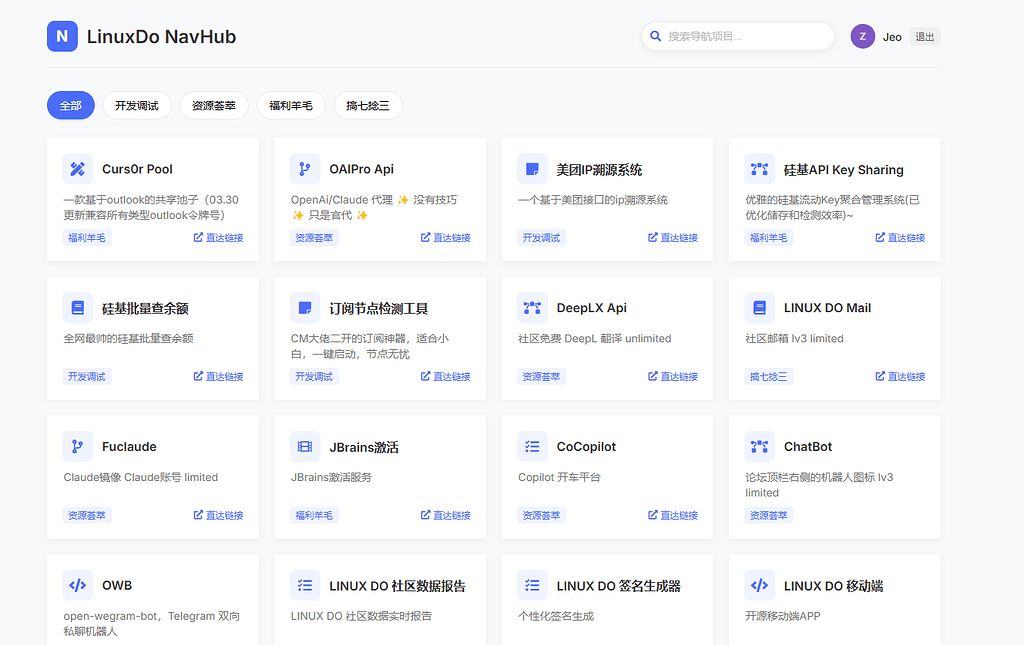This screenshot has height=645, width=1024.
Task: Click the CoCopilot list icon
Action: pos(532,447)
